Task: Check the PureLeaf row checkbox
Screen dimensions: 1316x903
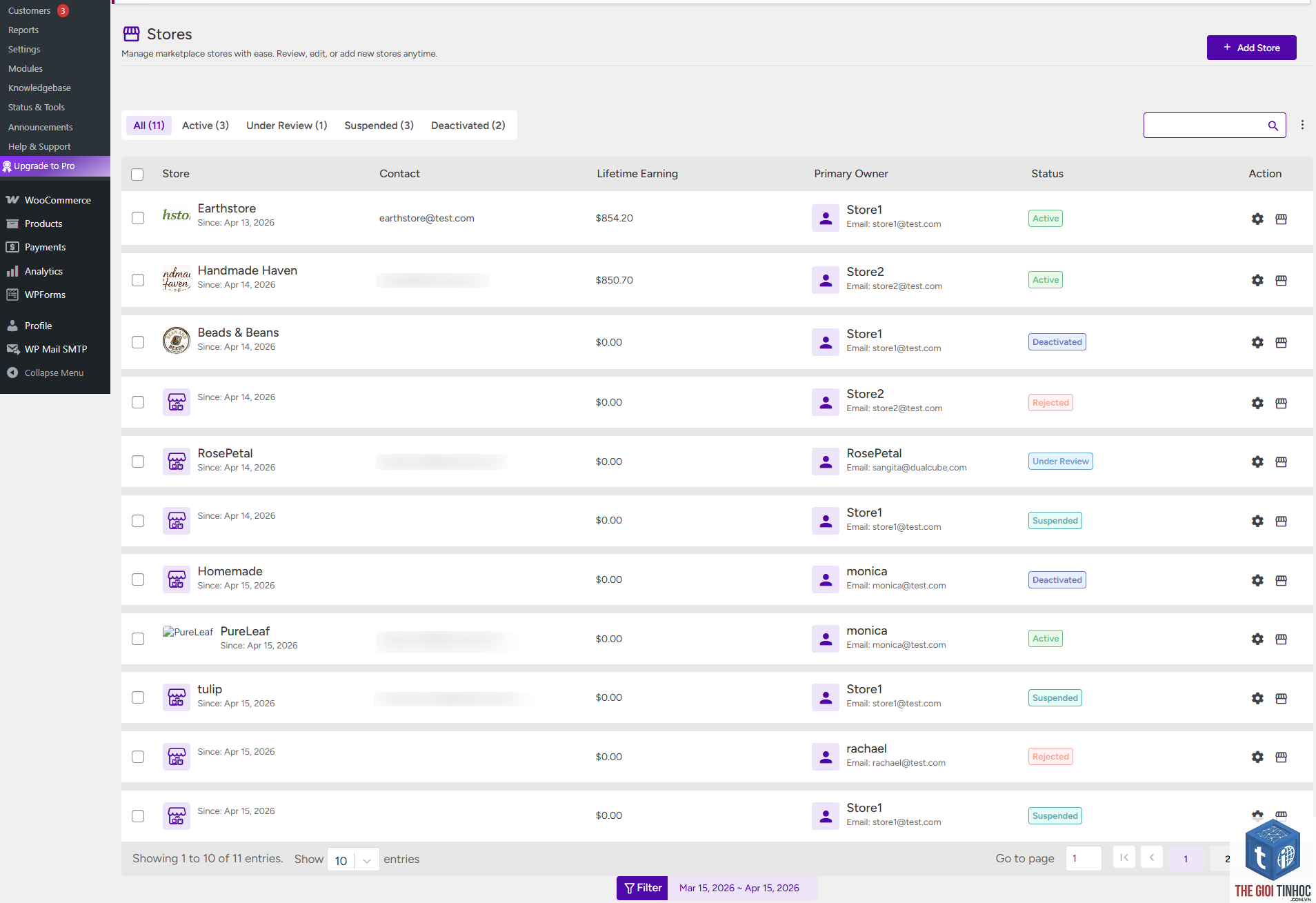Action: pyautogui.click(x=138, y=639)
